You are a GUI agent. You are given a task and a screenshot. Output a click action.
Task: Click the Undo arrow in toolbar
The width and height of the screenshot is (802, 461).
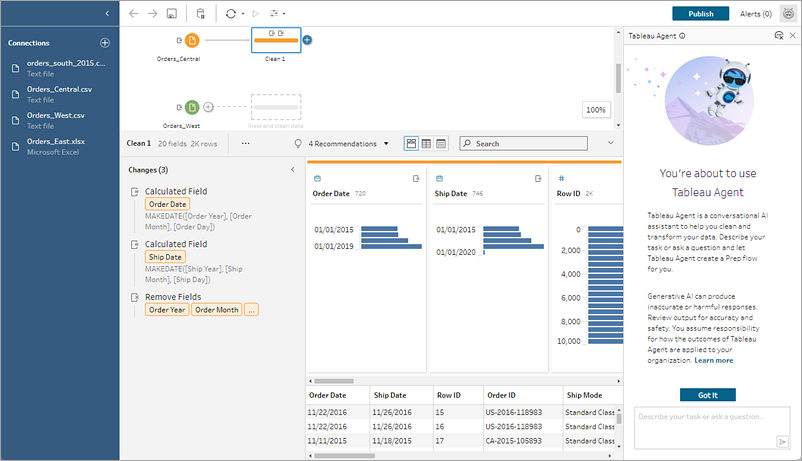click(134, 14)
